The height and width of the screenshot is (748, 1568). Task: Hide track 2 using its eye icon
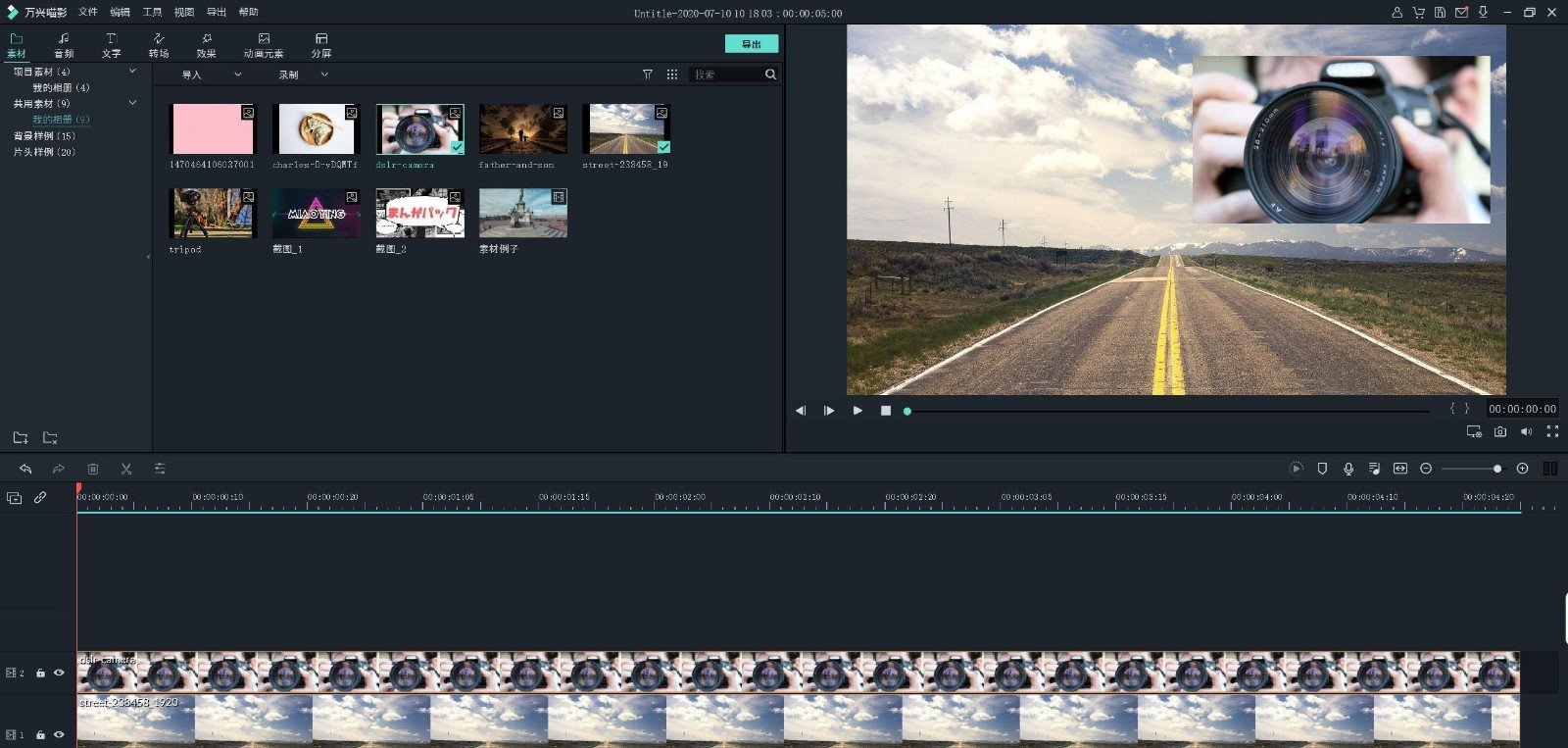point(59,673)
